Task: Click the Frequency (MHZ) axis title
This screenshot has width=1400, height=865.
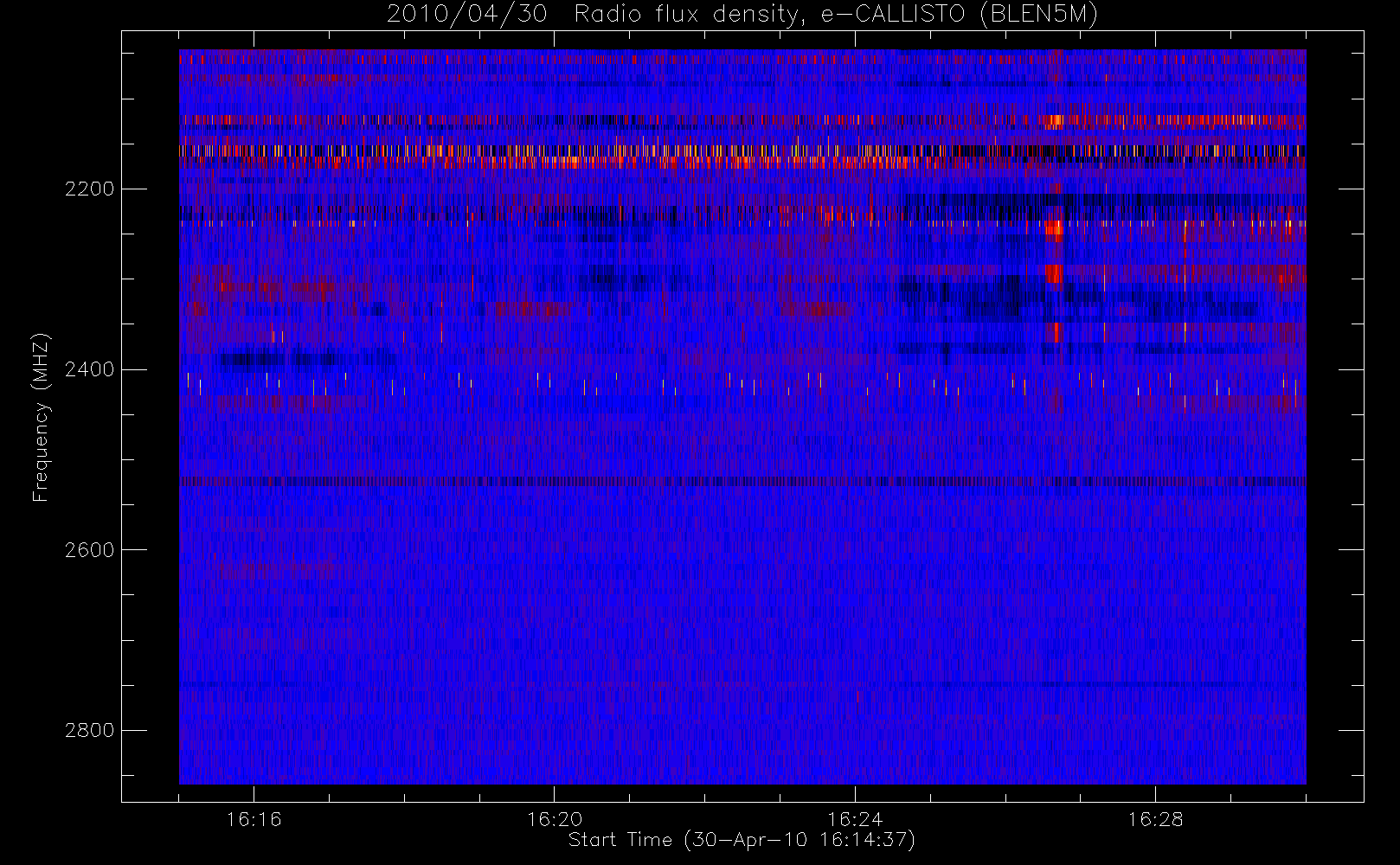Action: [x=41, y=417]
